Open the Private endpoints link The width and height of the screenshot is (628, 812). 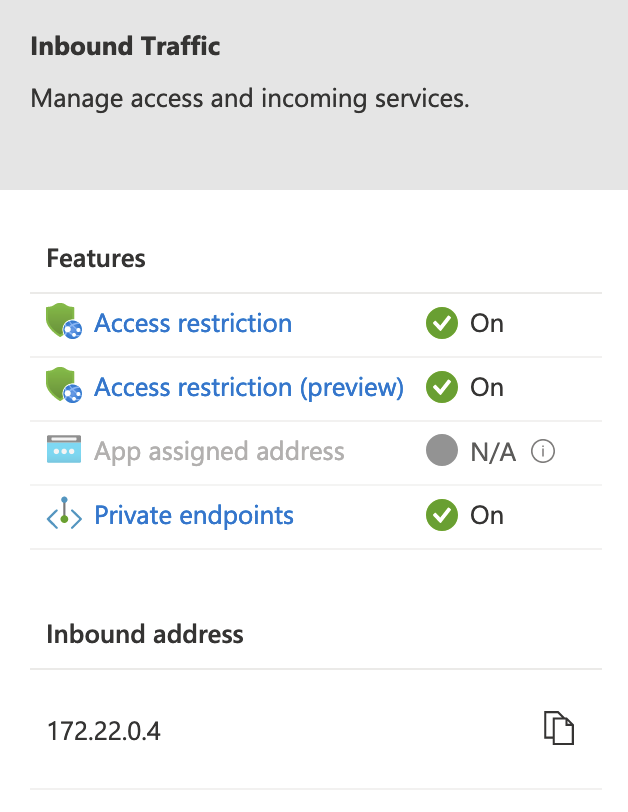194,515
